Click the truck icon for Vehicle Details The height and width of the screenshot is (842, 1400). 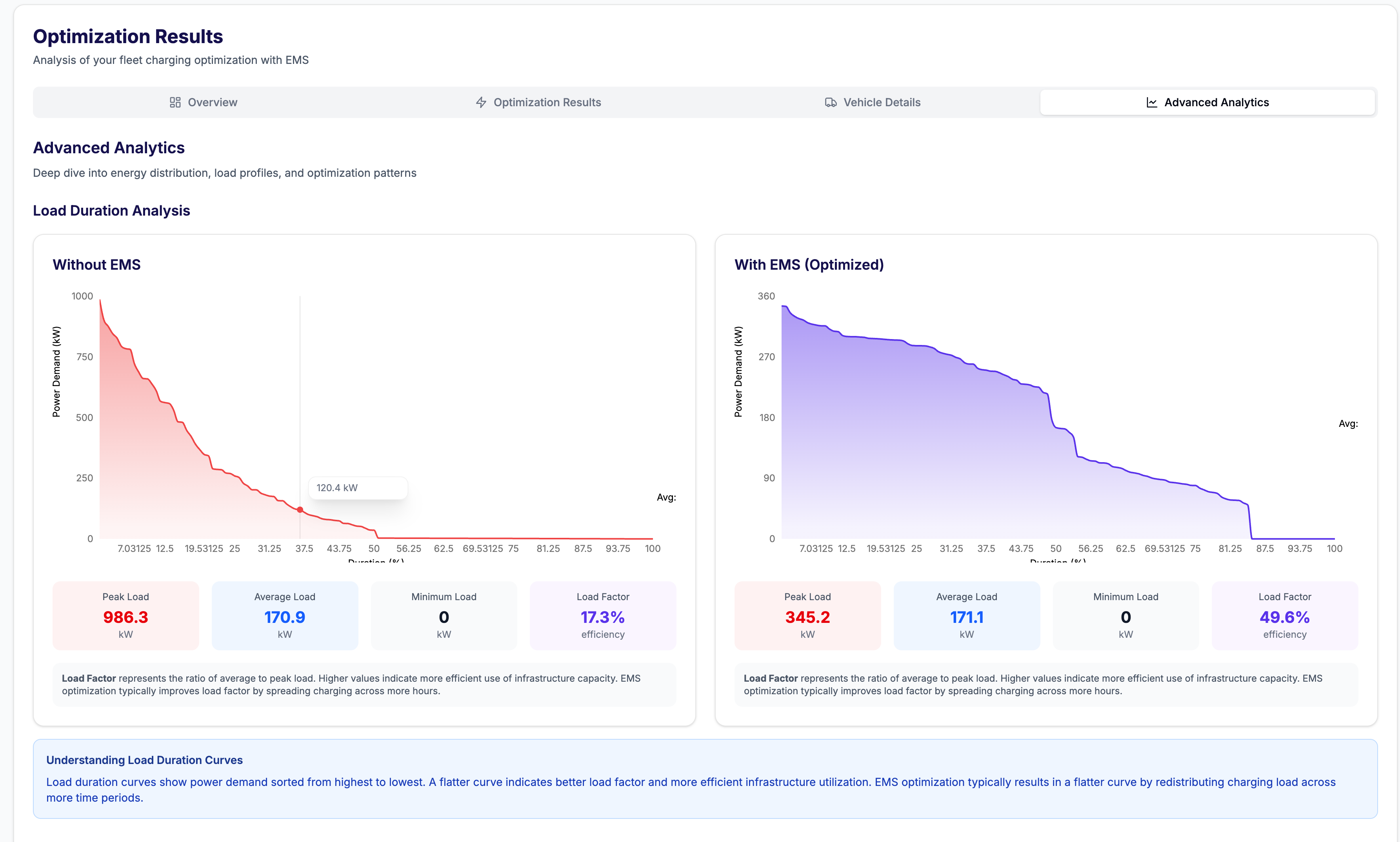(830, 102)
